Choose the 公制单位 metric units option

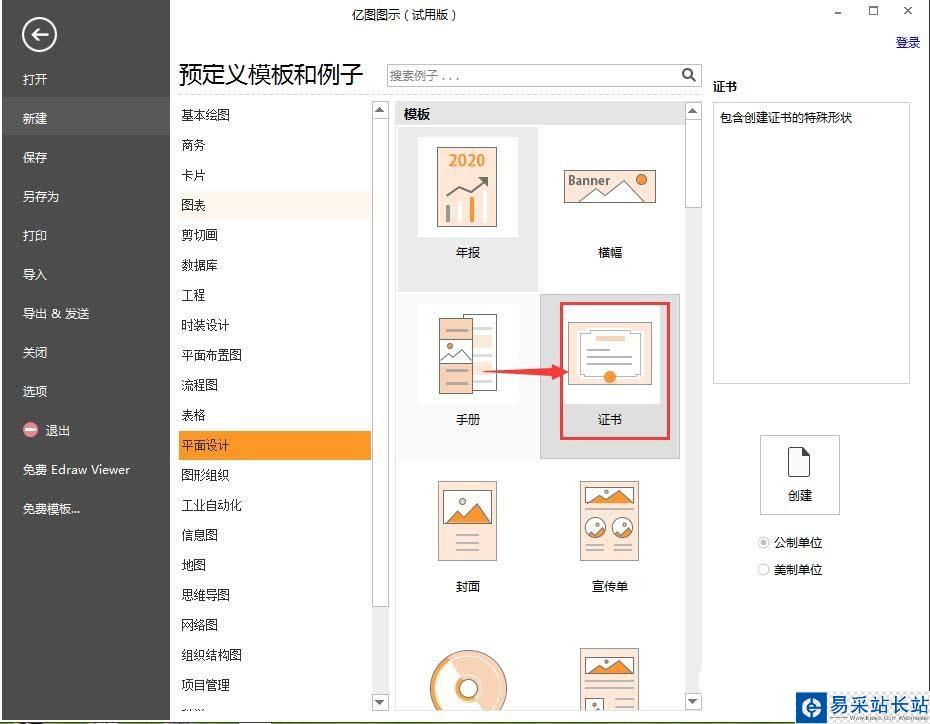(x=790, y=543)
